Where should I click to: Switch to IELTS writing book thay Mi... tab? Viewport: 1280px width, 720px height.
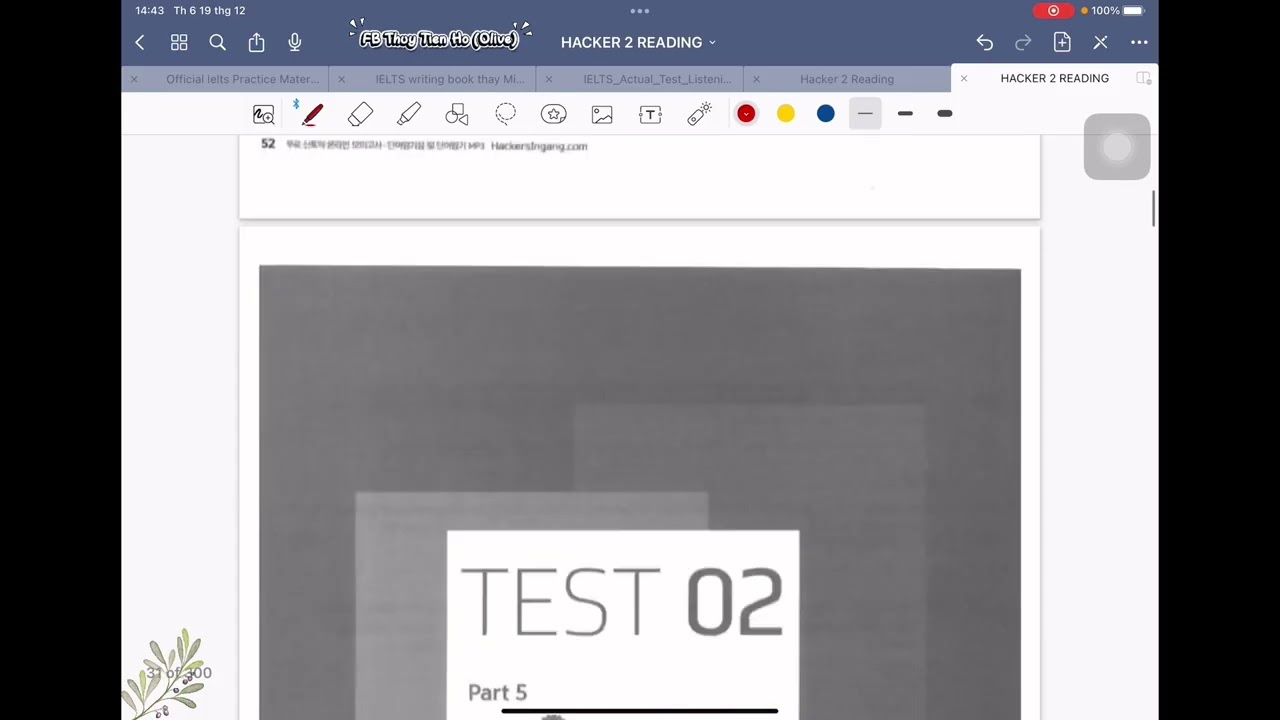click(450, 79)
